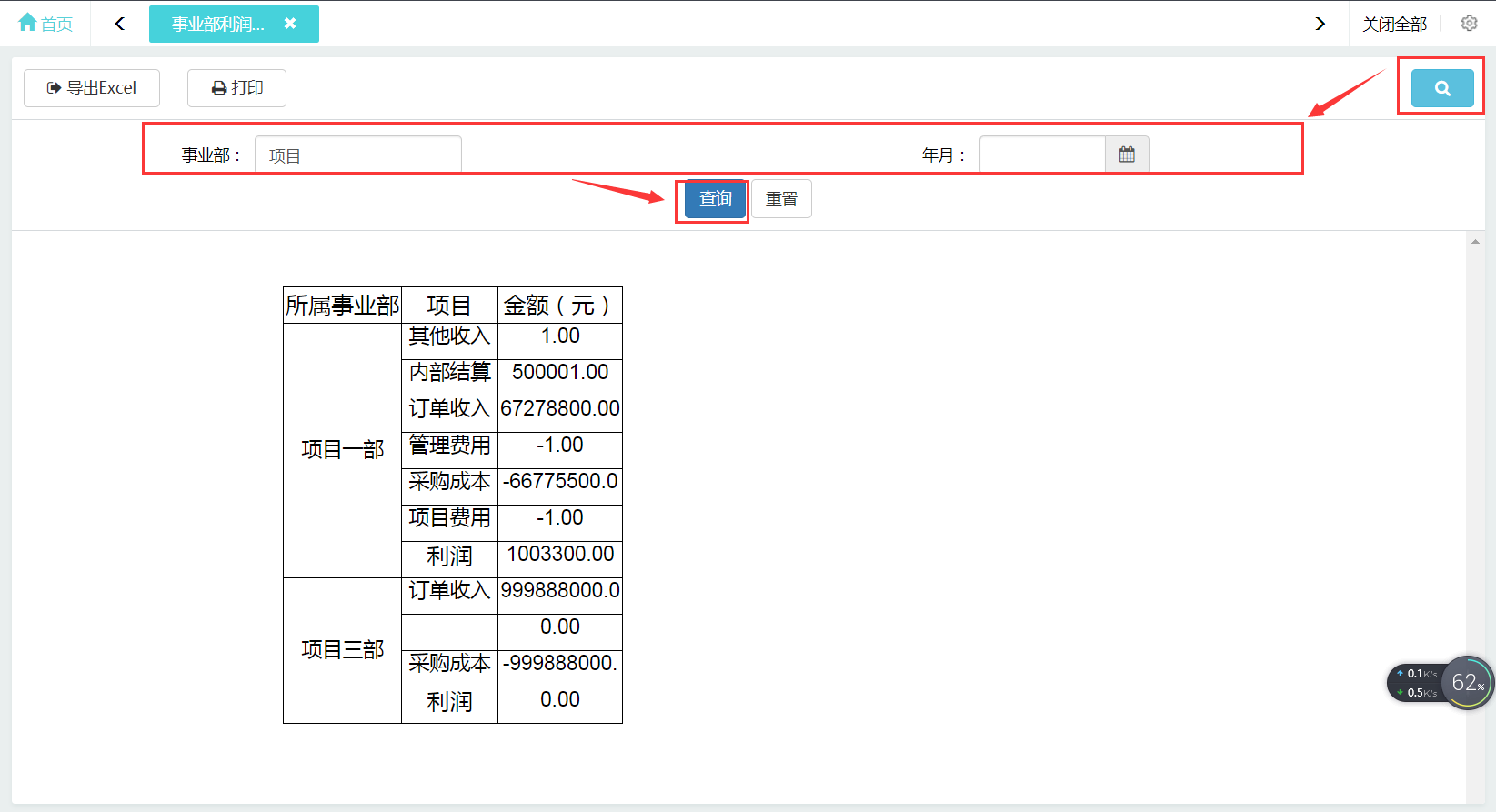Select the 项目三部 cell in table
This screenshot has width=1496, height=812.
tap(342, 650)
